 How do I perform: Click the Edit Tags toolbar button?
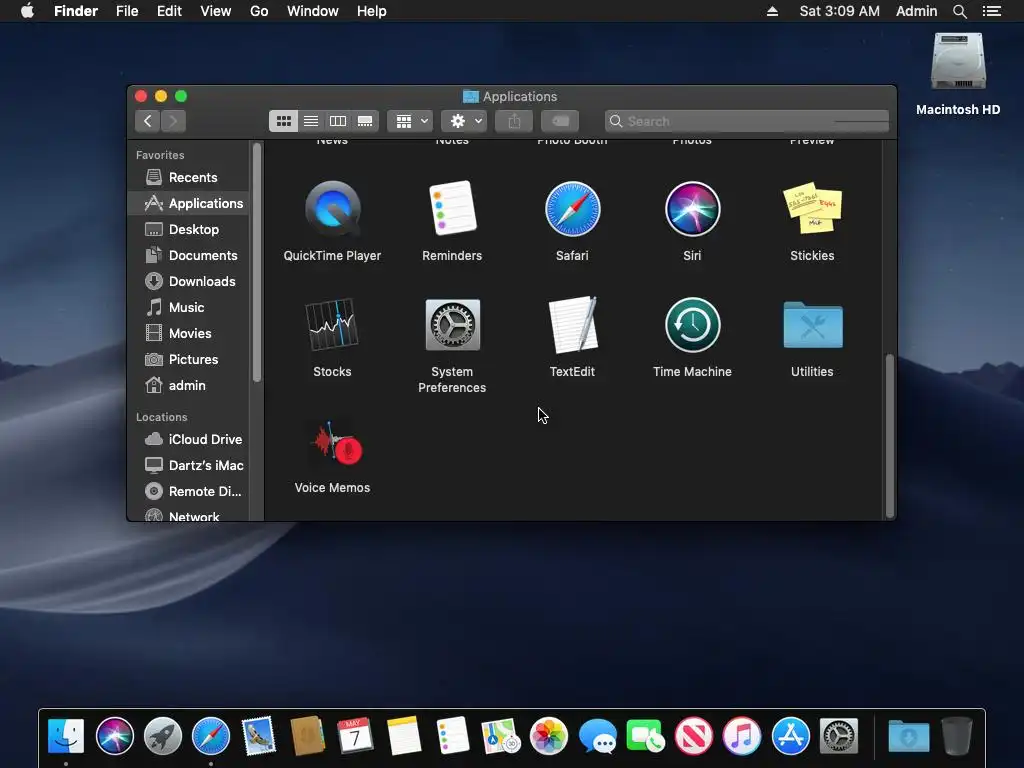pyautogui.click(x=560, y=121)
